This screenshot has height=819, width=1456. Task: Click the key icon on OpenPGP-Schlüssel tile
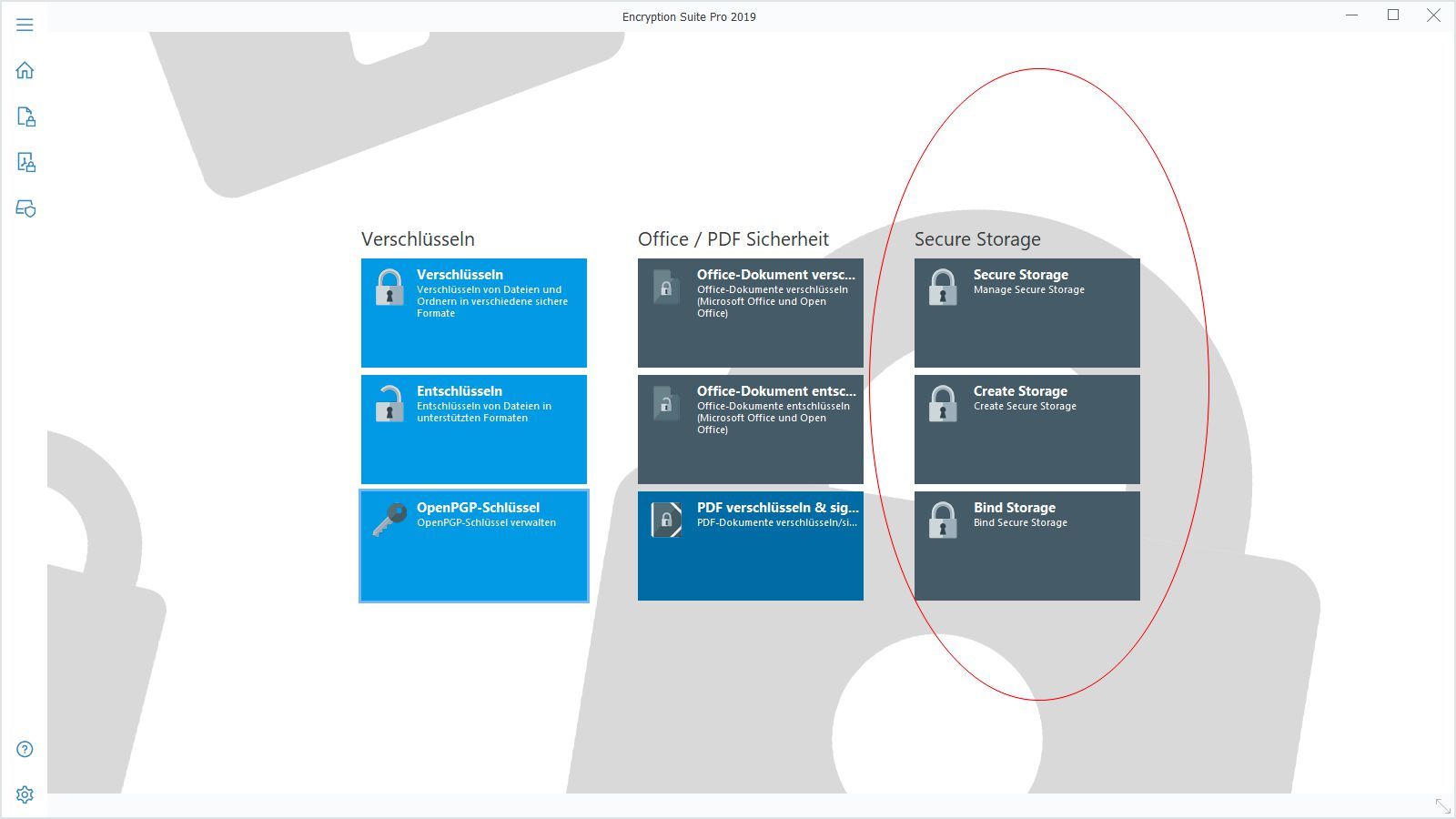[389, 520]
